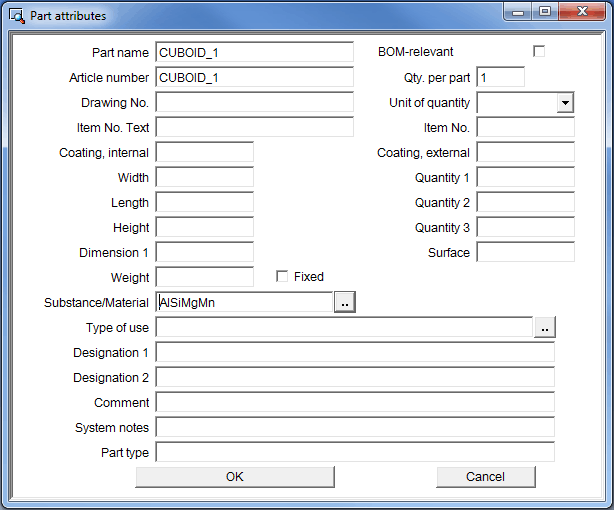The width and height of the screenshot is (614, 510).
Task: Click the Part attributes title bar icon
Action: pos(16,16)
